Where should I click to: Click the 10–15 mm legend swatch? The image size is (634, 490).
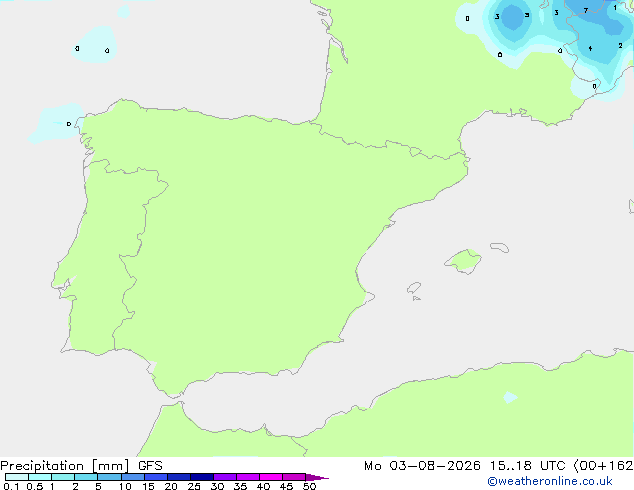(133, 477)
